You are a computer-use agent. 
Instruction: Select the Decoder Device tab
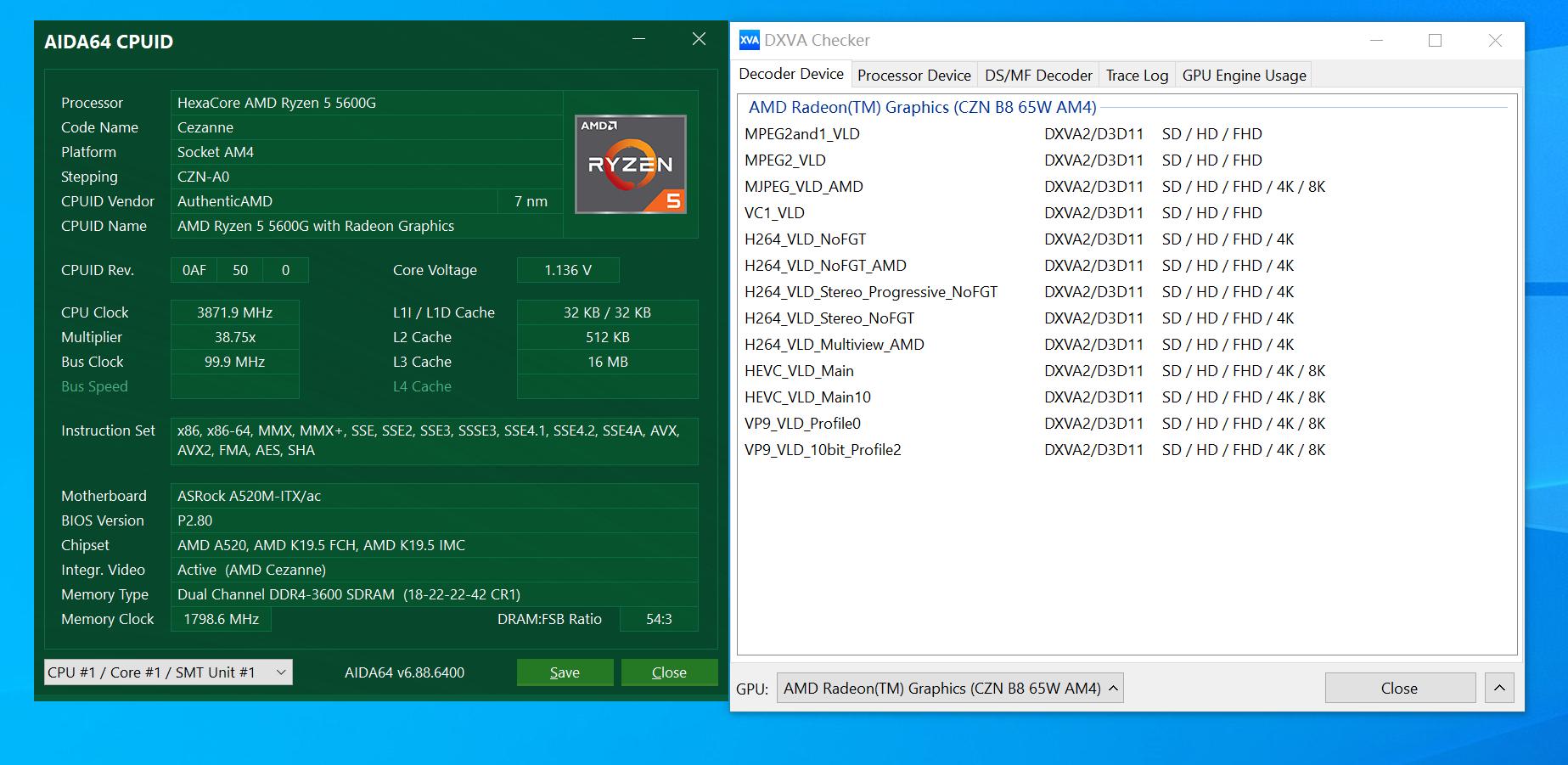tap(791, 74)
